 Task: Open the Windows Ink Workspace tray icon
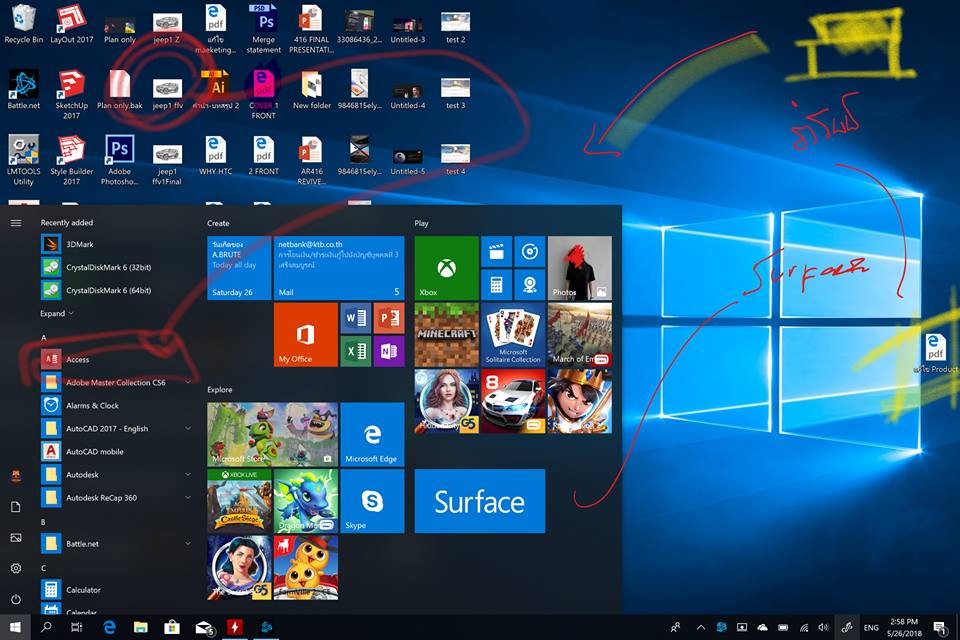(x=847, y=627)
